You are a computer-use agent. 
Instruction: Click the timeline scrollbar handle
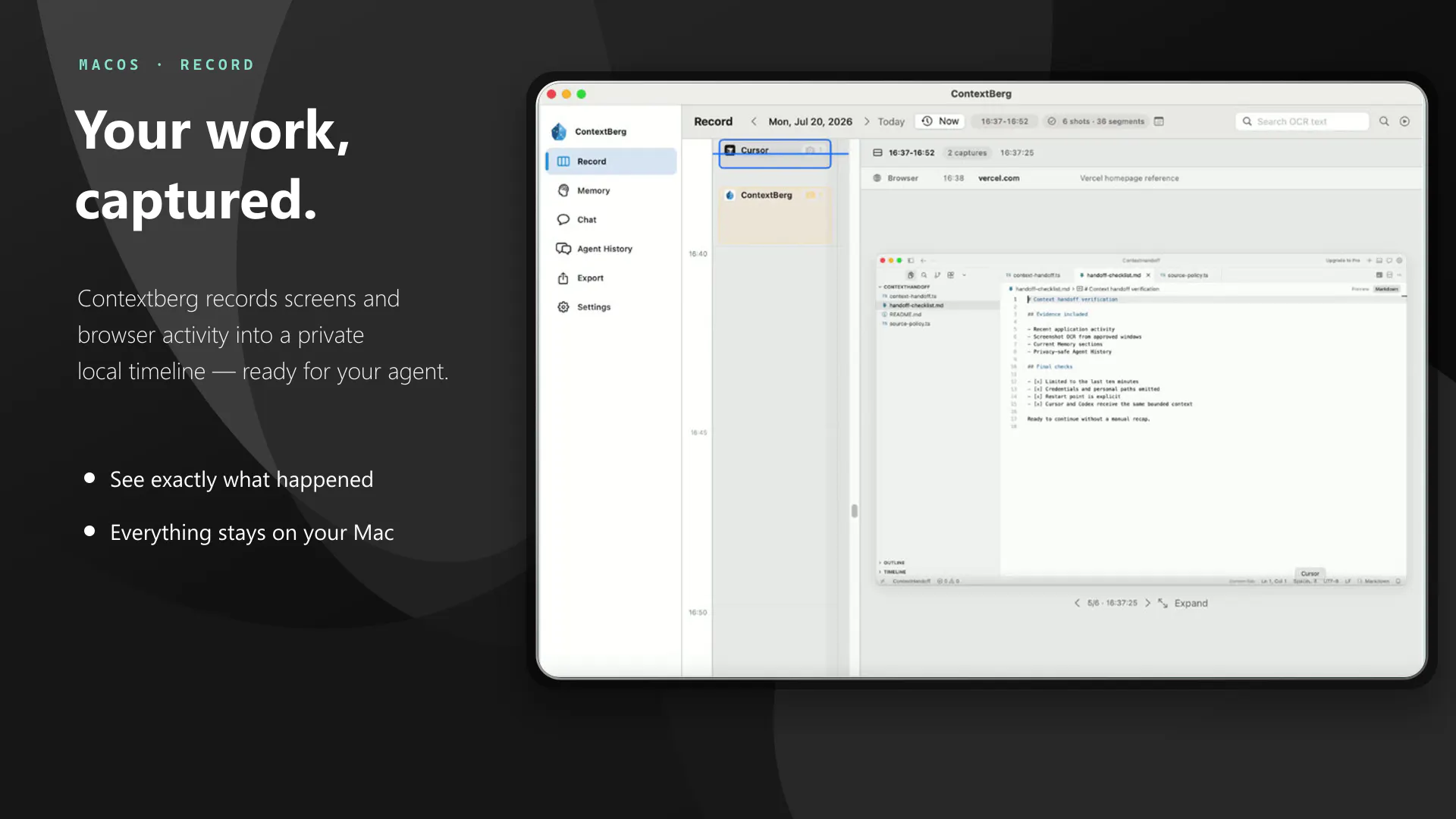coord(855,511)
